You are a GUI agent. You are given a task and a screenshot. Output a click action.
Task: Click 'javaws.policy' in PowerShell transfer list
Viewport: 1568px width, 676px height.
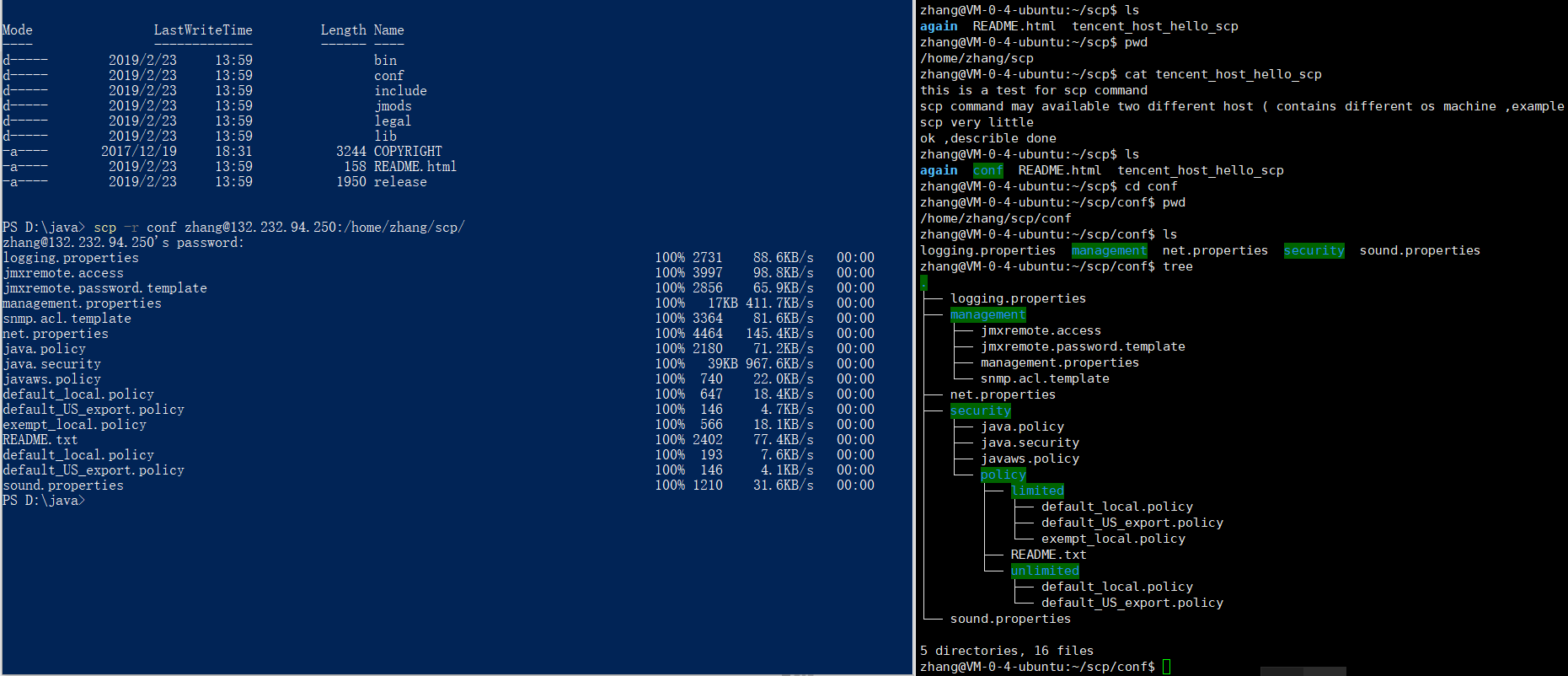51,379
